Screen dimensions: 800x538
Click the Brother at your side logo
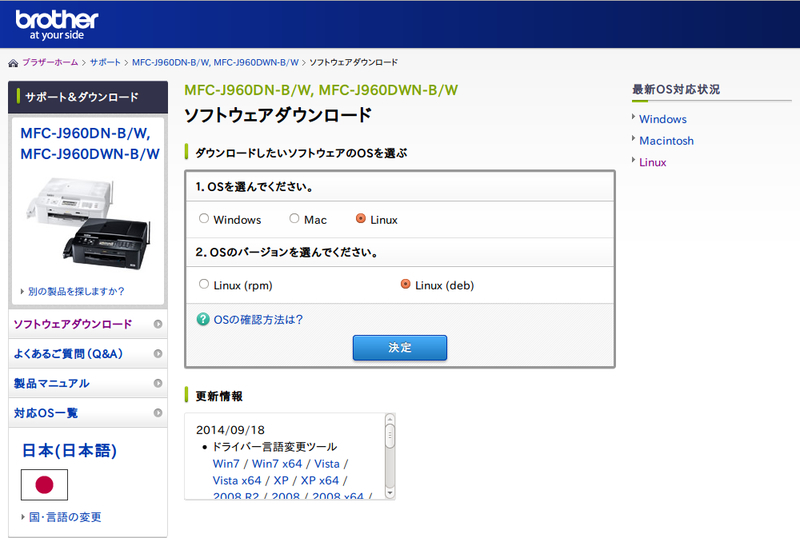(x=57, y=25)
